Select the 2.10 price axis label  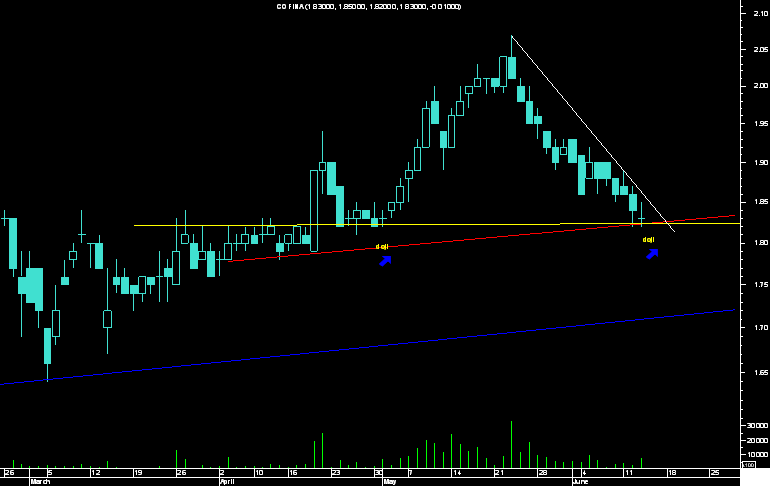[761, 13]
